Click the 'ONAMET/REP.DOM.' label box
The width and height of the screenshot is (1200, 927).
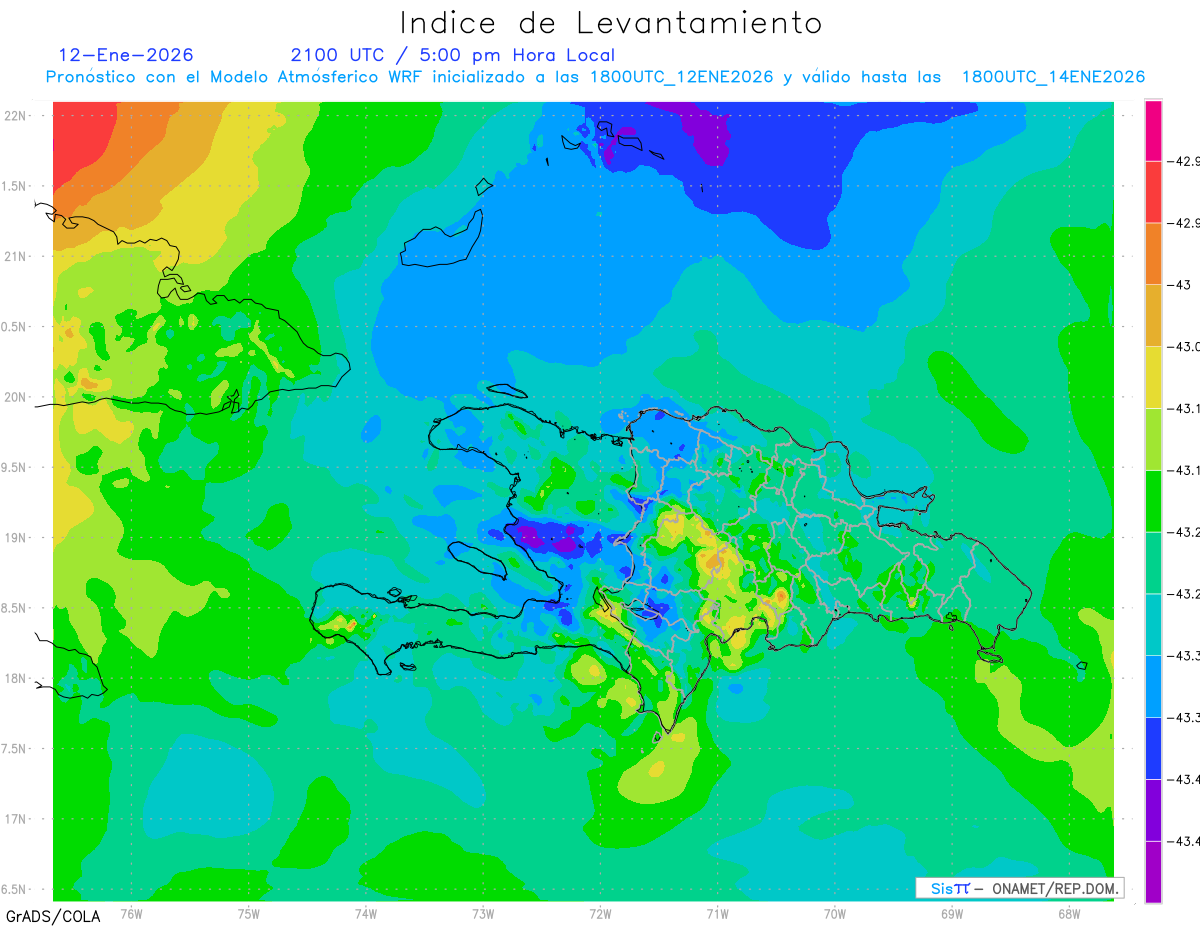pos(1019,888)
